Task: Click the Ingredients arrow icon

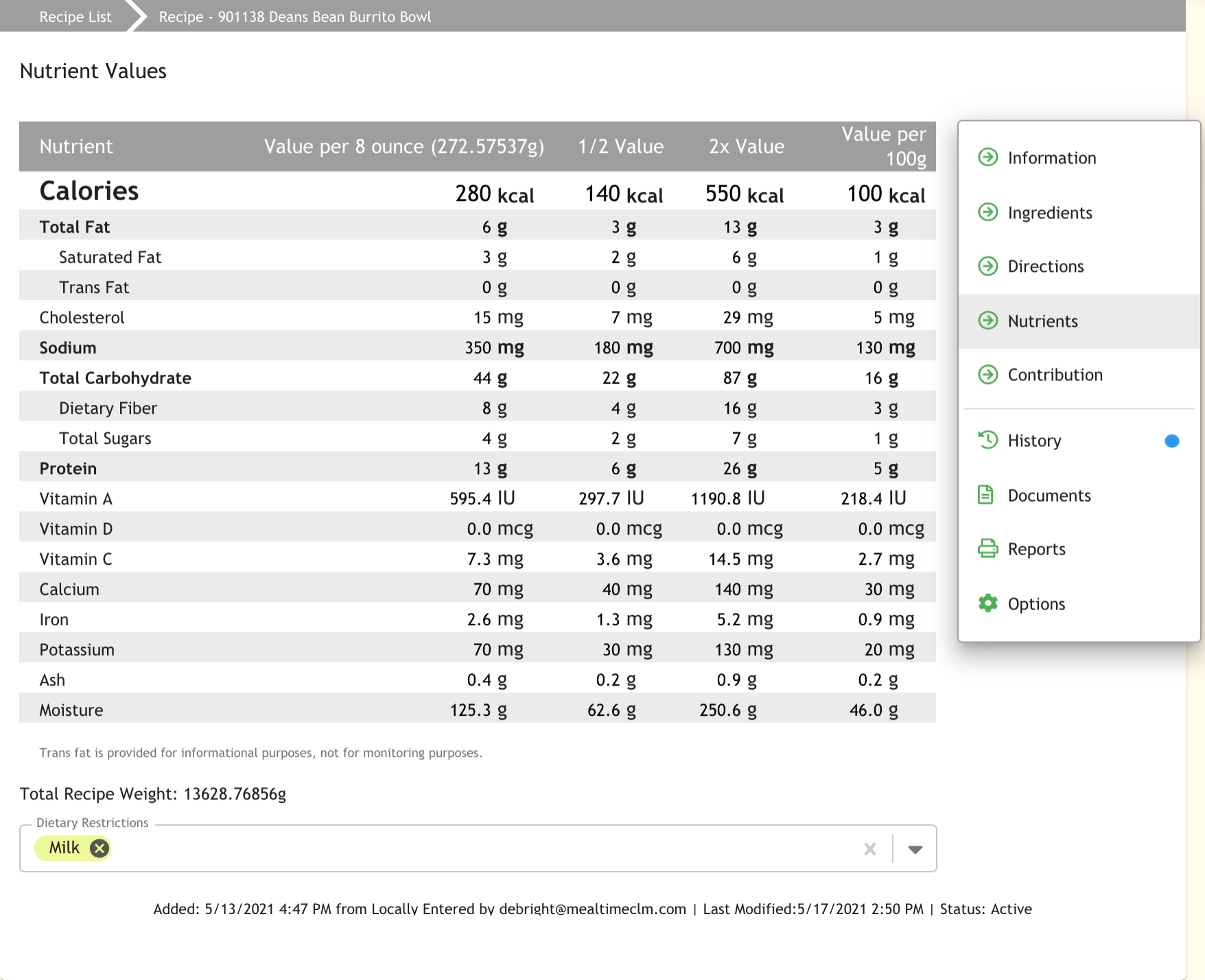Action: [x=987, y=212]
